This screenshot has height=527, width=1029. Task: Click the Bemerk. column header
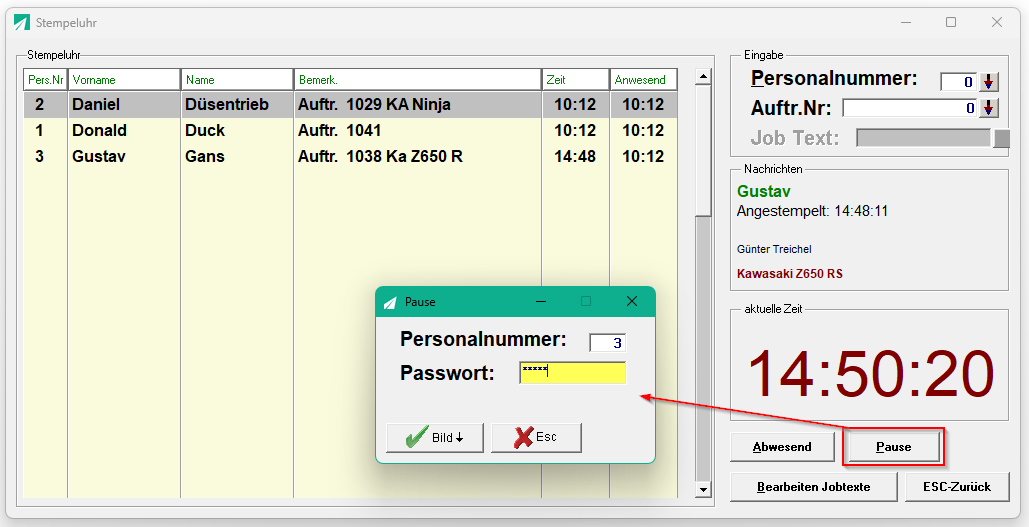point(417,79)
